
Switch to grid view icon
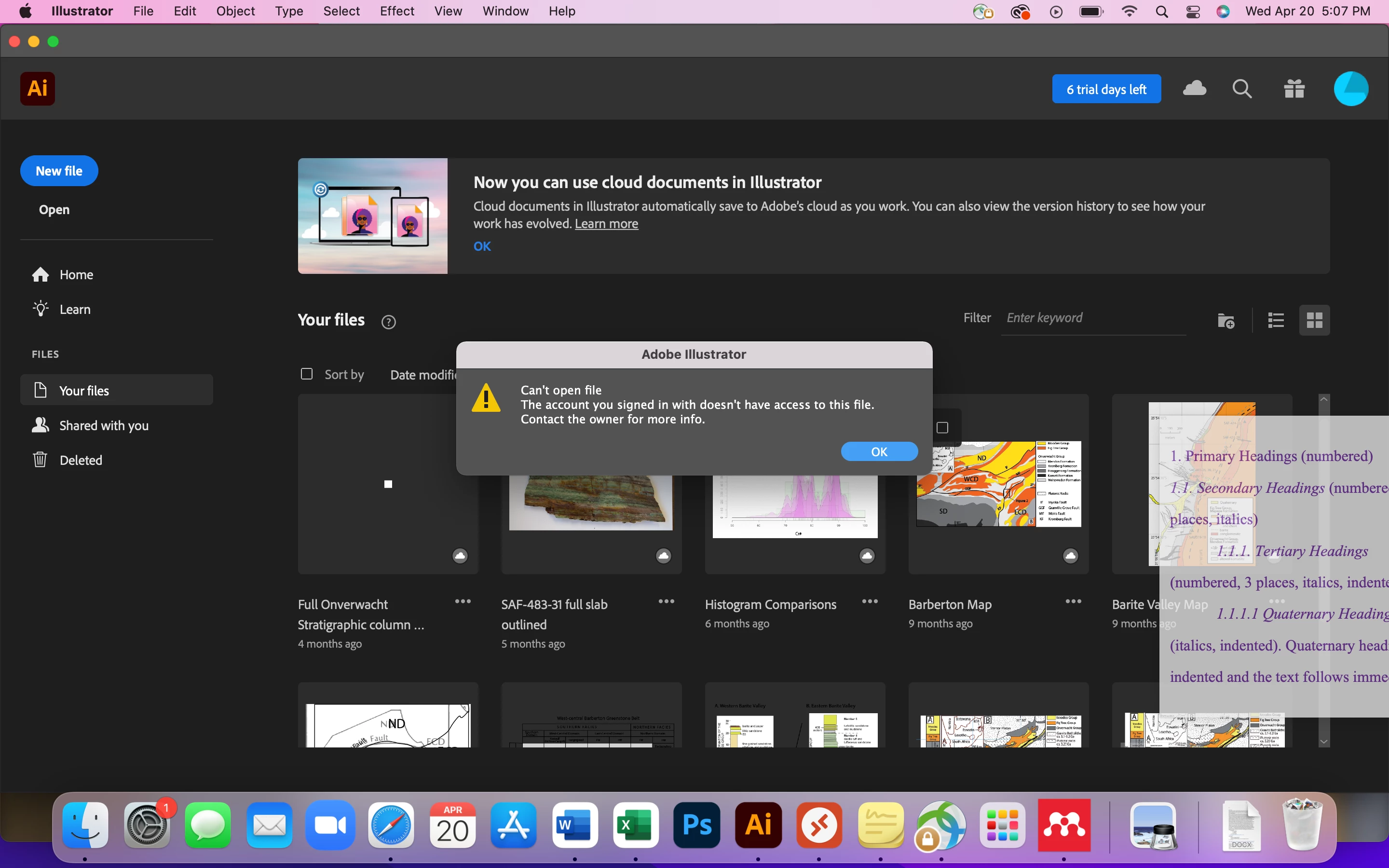[1314, 320]
